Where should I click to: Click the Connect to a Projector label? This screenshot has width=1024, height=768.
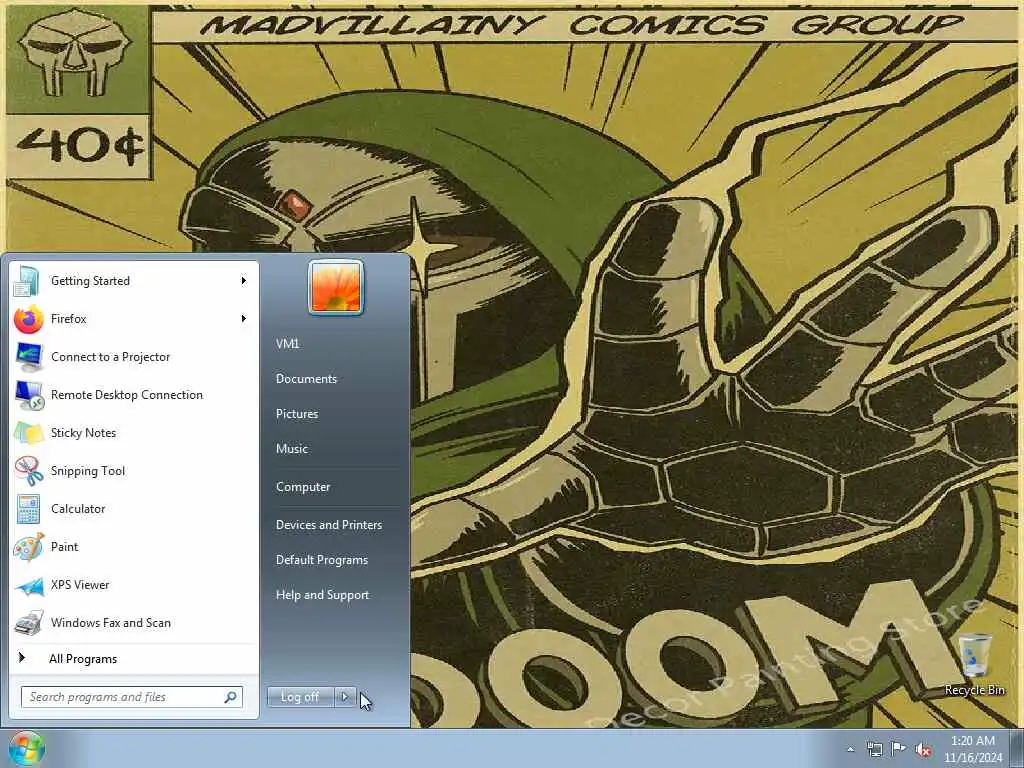(x=110, y=357)
